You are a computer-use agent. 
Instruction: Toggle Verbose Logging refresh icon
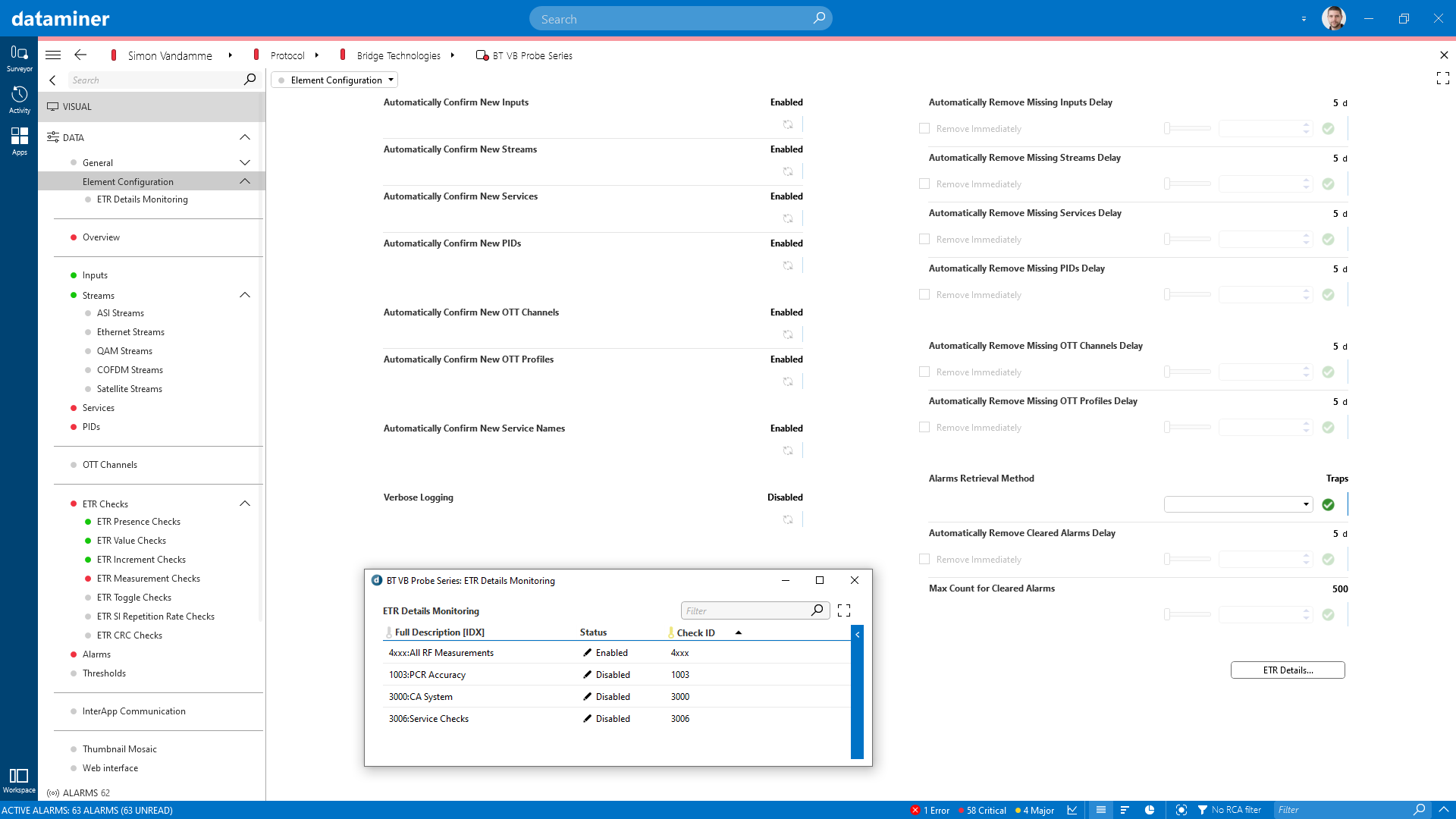pos(788,519)
